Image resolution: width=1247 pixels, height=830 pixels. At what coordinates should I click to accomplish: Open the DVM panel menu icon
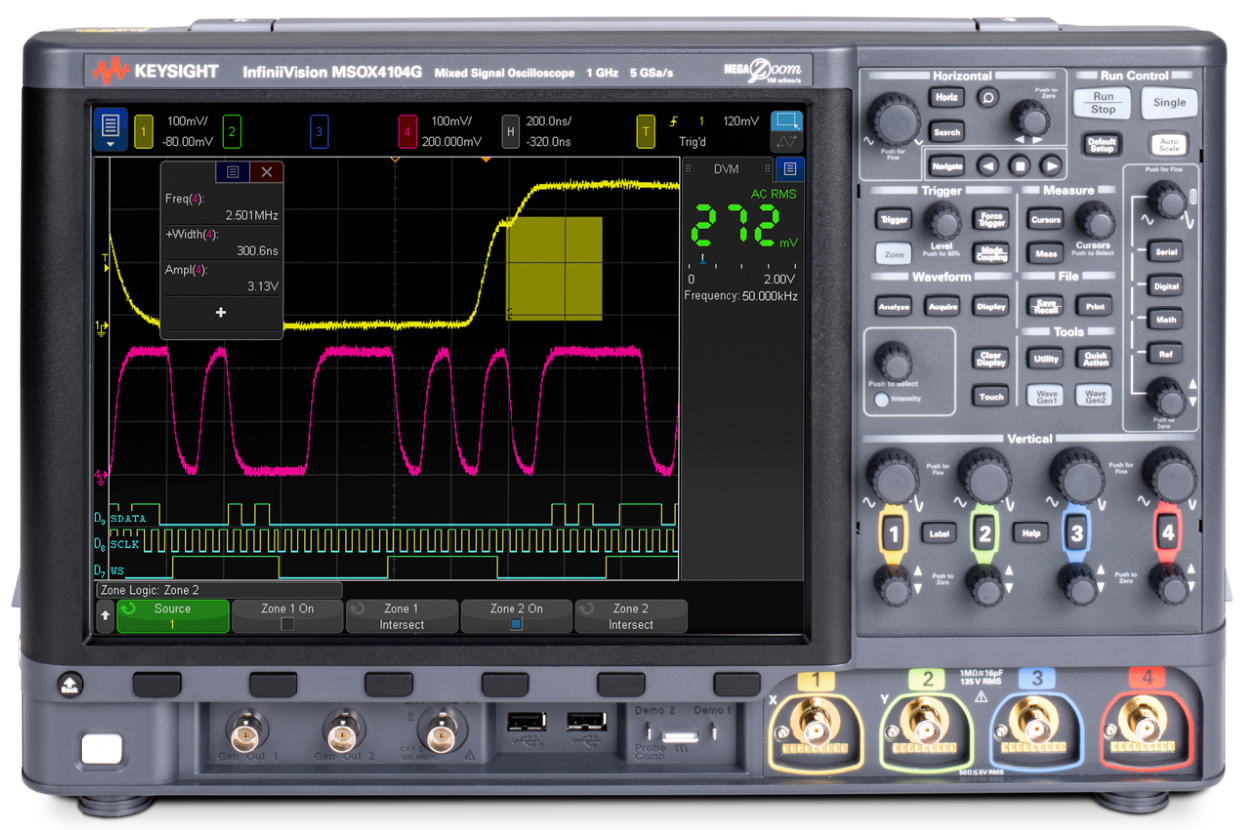pyautogui.click(x=789, y=170)
